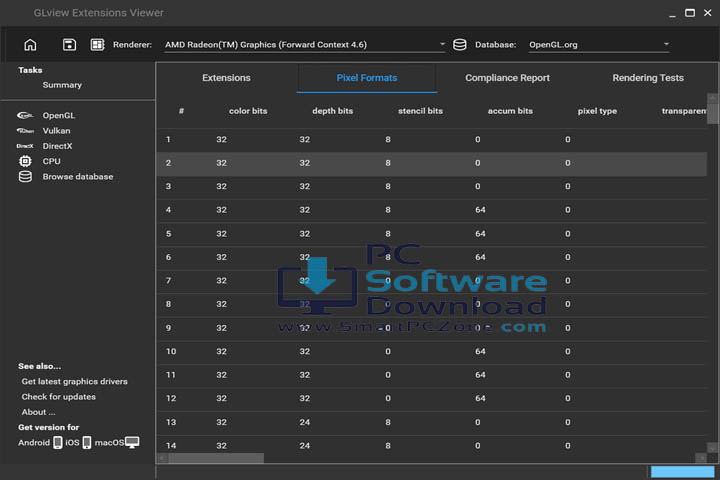Click the vertical scrollbar thumb of the table

coord(712,113)
